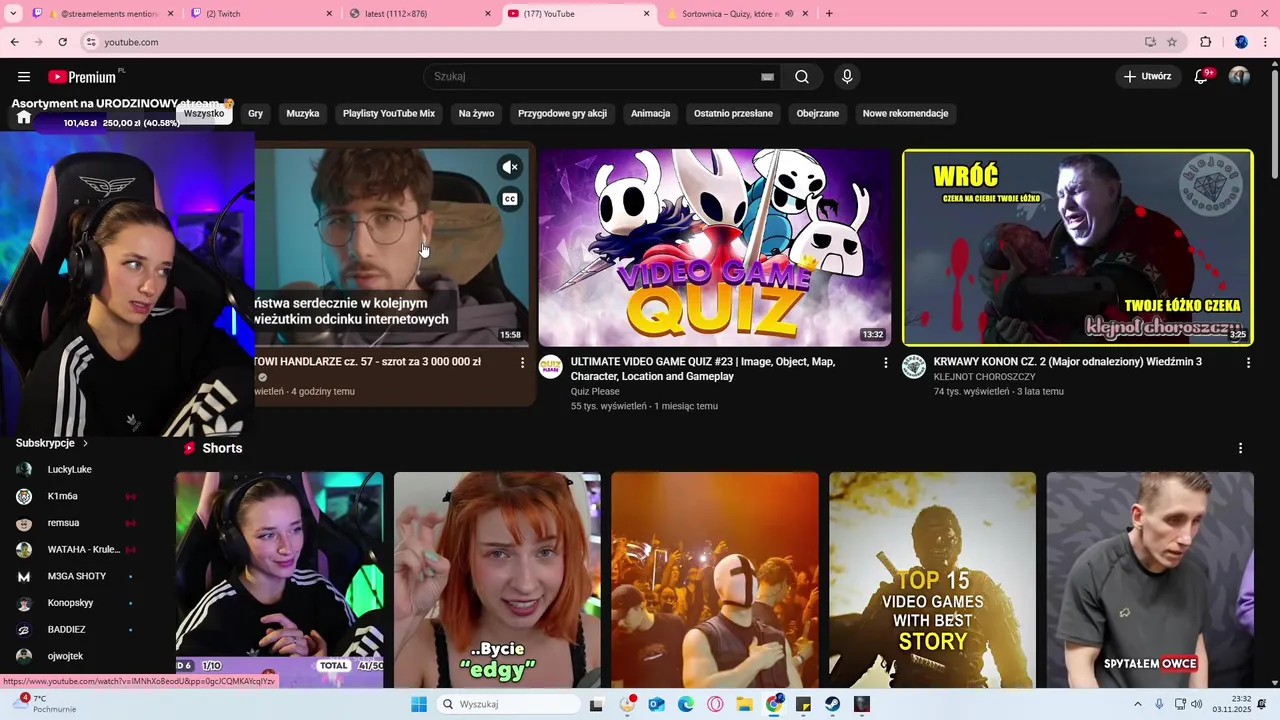Viewport: 1280px width, 720px height.
Task: Mute the Sortownica tab audio icon
Action: [x=789, y=14]
